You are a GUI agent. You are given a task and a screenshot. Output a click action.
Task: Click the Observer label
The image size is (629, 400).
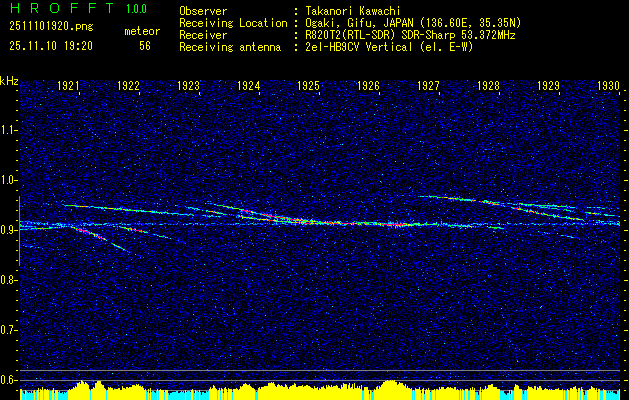(203, 11)
